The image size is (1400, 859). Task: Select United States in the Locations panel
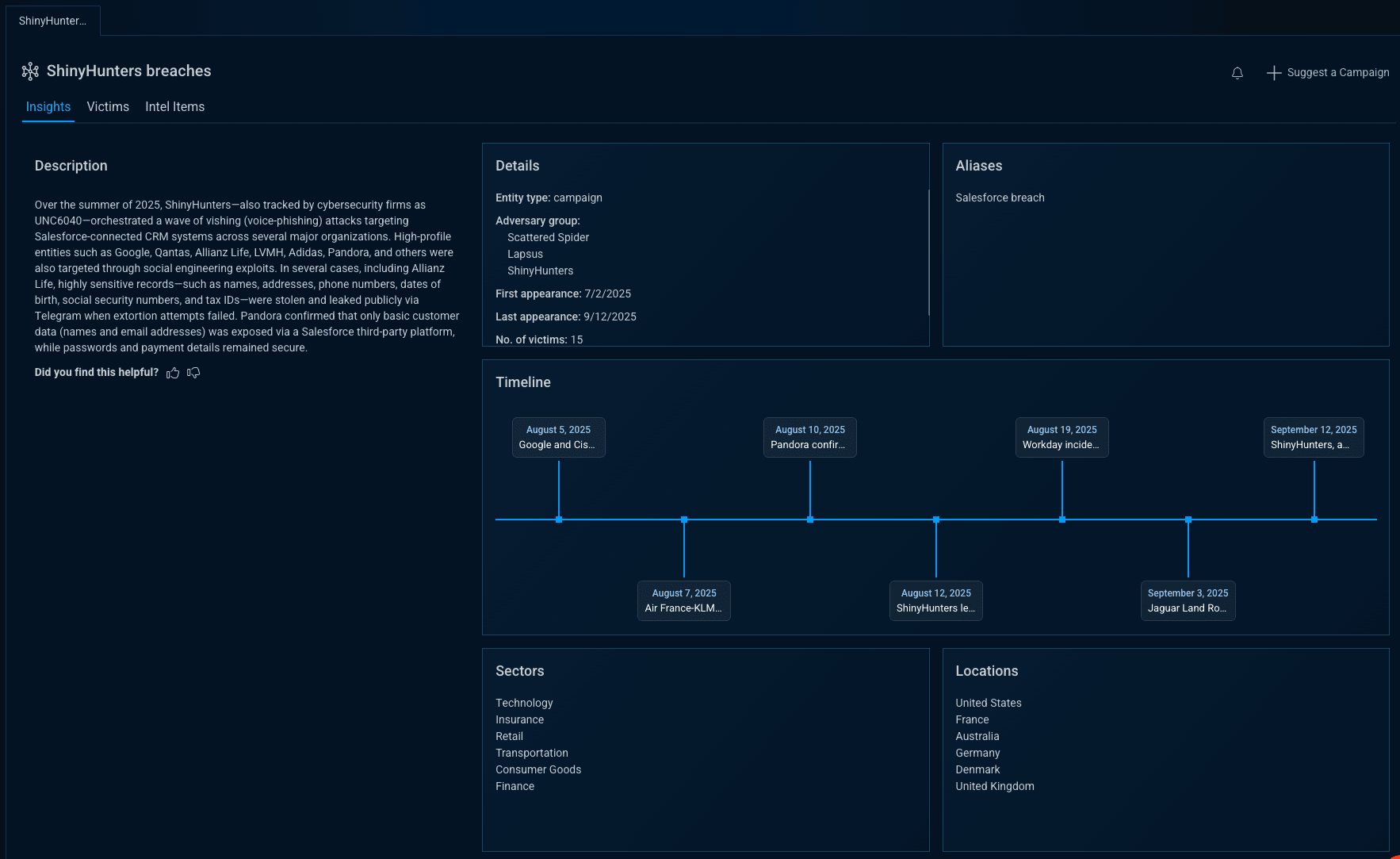pyautogui.click(x=988, y=703)
